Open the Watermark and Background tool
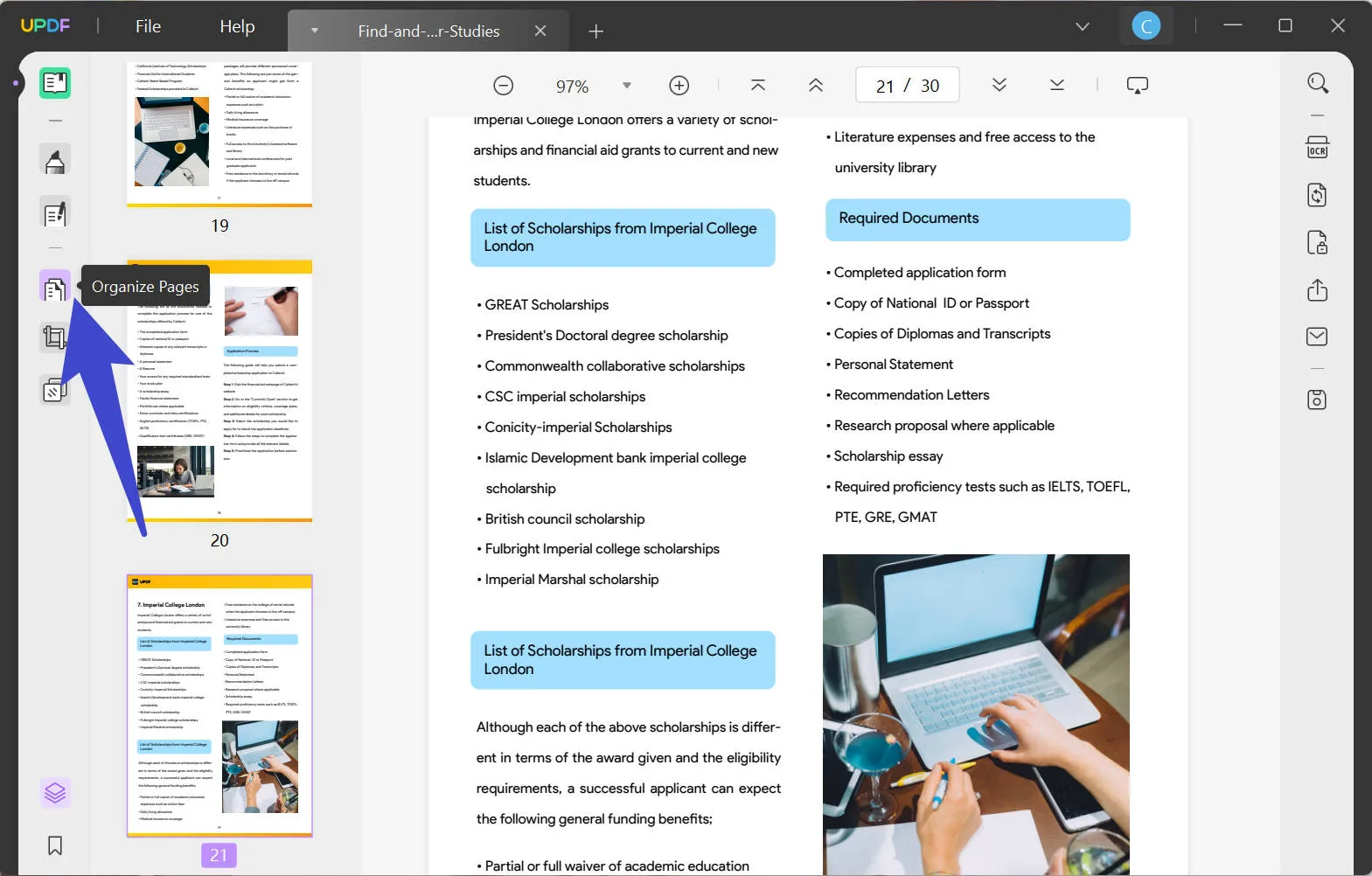1372x876 pixels. (55, 389)
